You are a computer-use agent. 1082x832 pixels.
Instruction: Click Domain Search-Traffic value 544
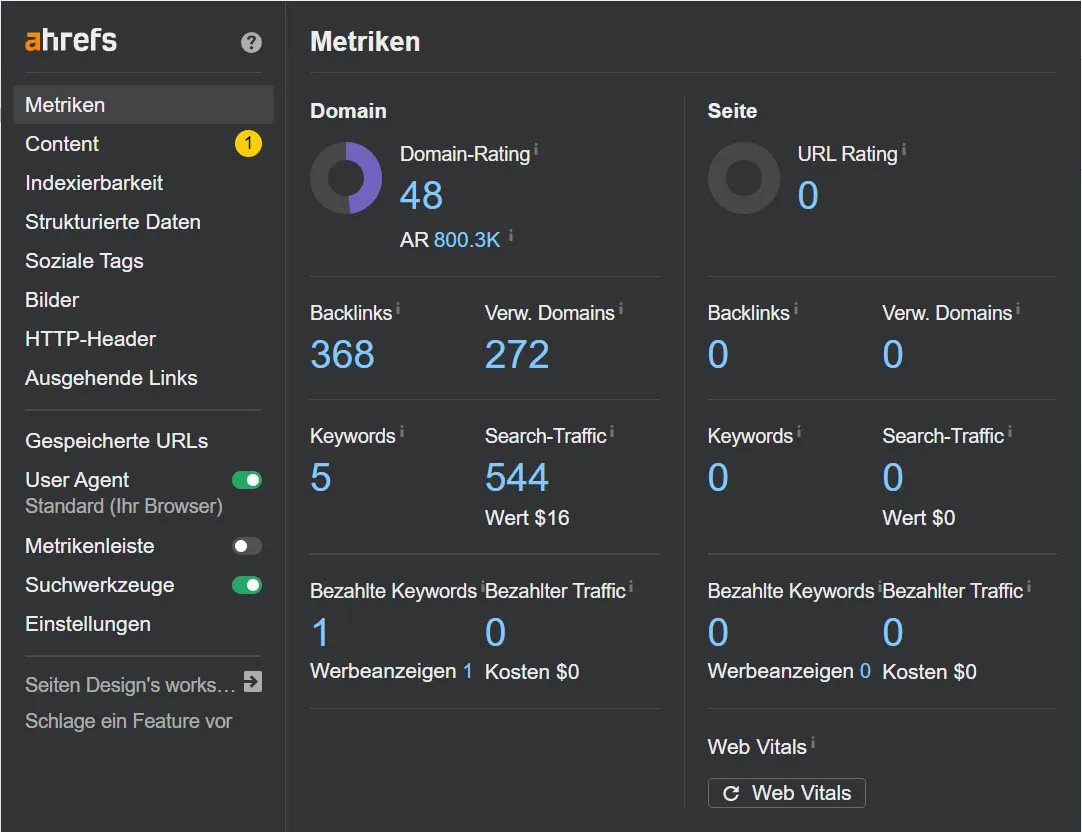click(x=517, y=477)
